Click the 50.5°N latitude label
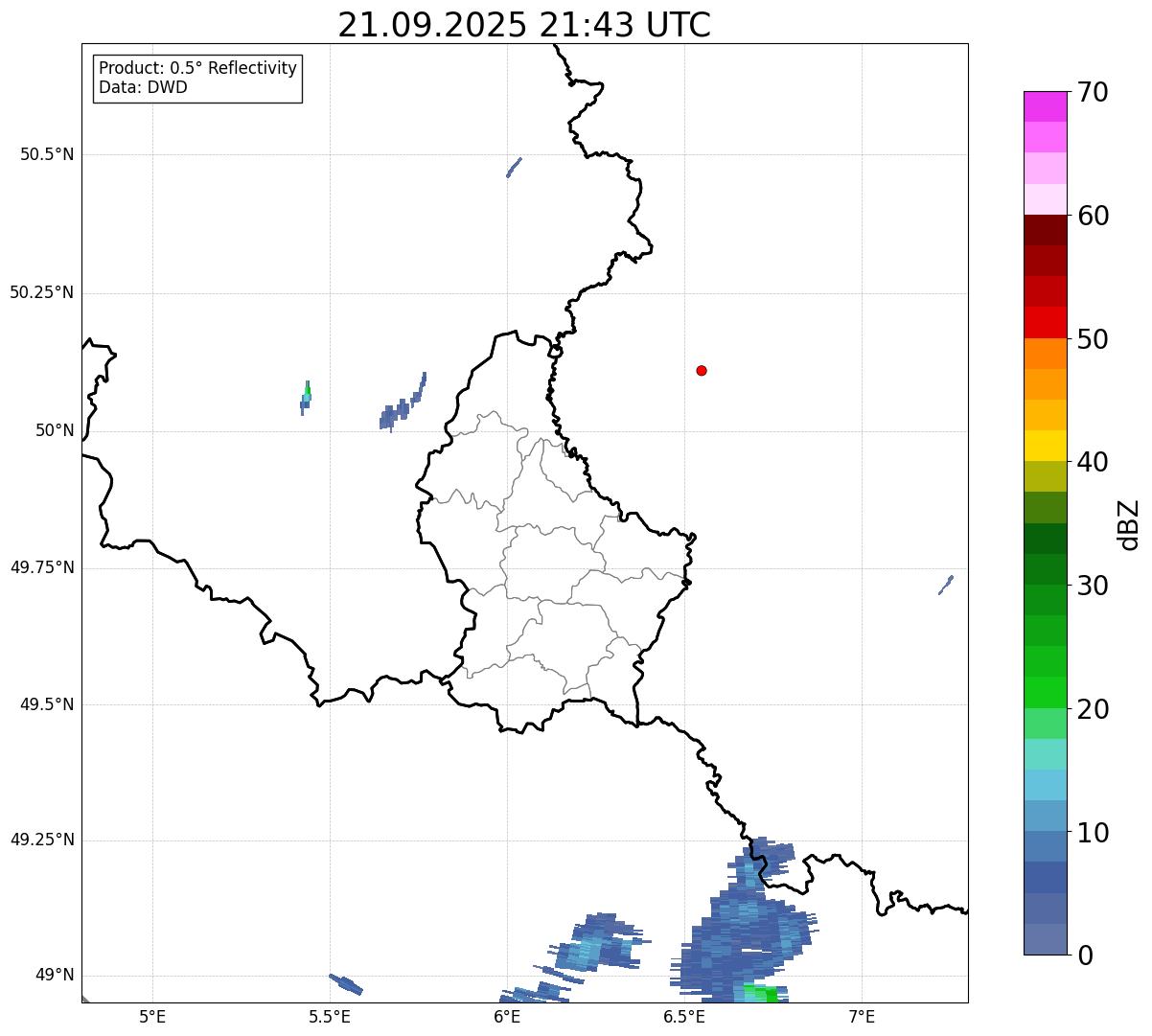The image size is (1152, 1036). 47,154
